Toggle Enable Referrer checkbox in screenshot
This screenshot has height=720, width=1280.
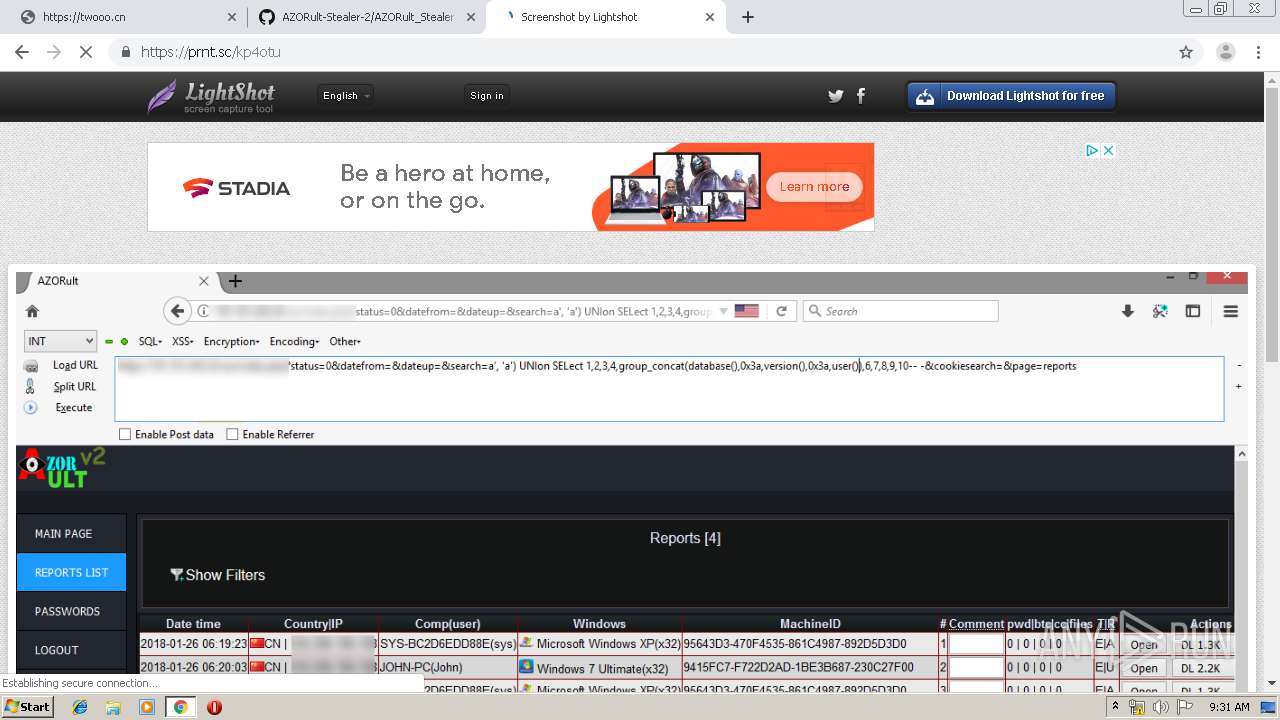232,434
